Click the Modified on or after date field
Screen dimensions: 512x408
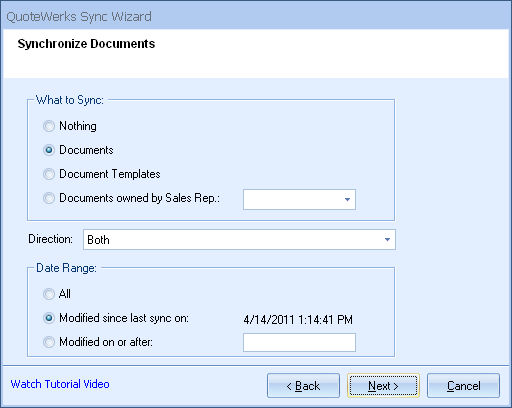[x=299, y=342]
